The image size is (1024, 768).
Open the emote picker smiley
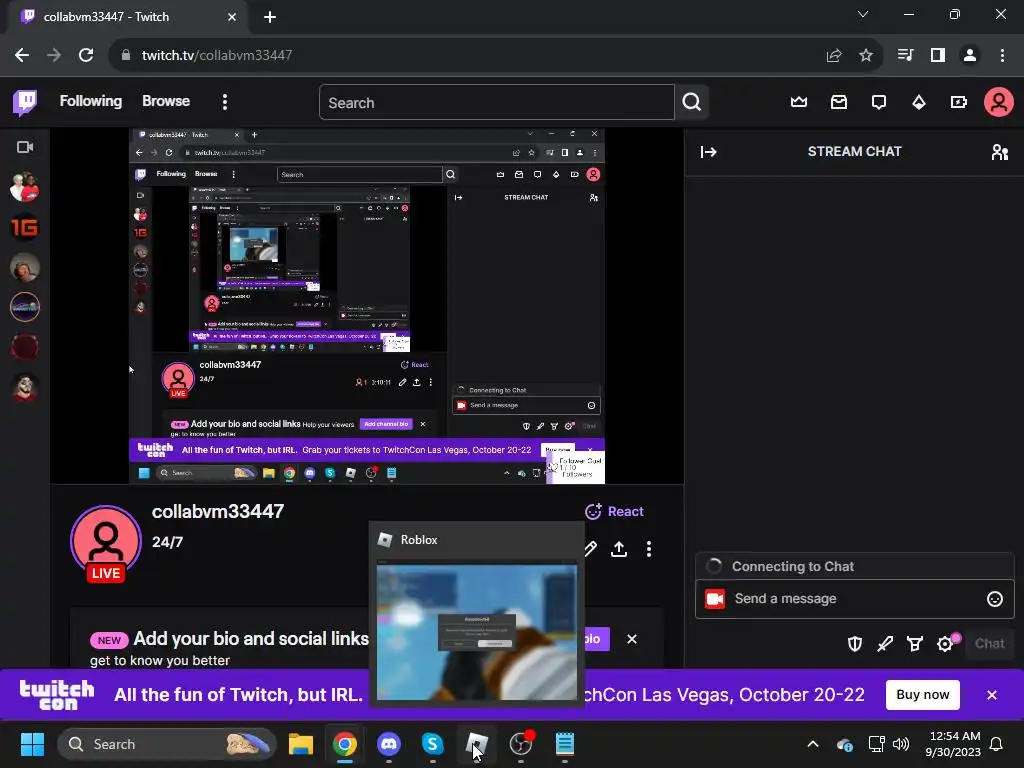(x=994, y=599)
